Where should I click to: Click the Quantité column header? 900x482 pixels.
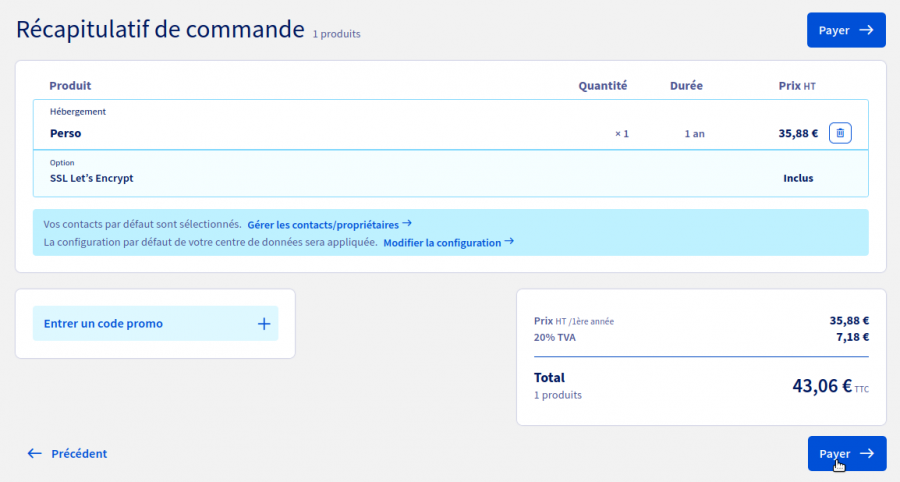[602, 86]
